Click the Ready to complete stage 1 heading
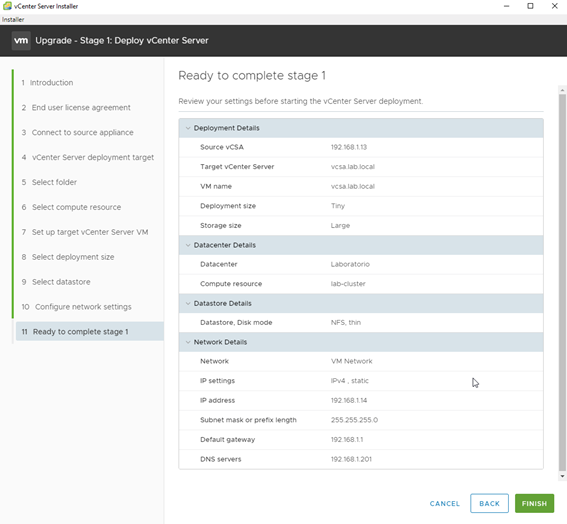Image resolution: width=567 pixels, height=524 pixels. (x=252, y=76)
